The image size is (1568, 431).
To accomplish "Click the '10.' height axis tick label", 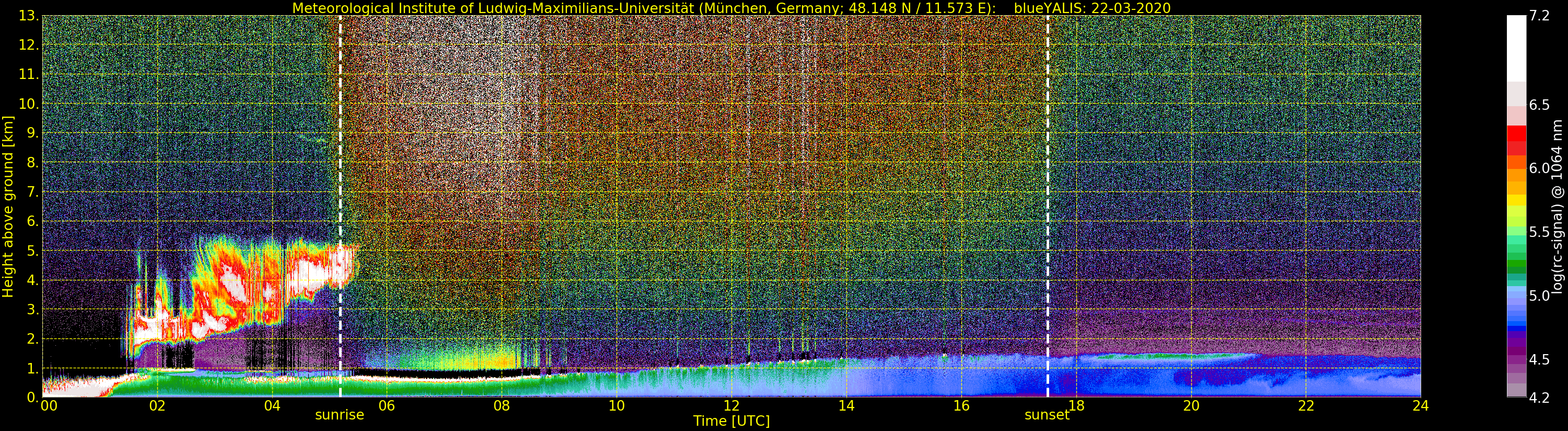I will click(x=30, y=104).
